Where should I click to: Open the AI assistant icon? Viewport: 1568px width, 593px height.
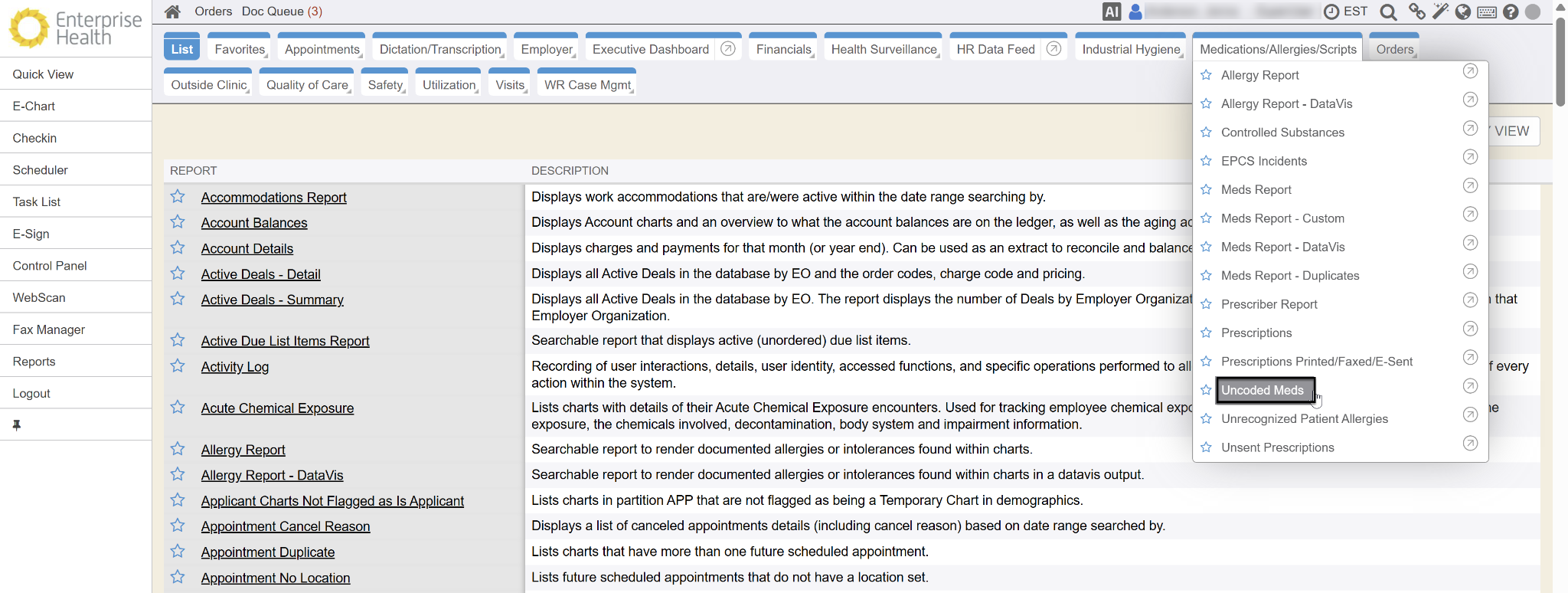1112,11
